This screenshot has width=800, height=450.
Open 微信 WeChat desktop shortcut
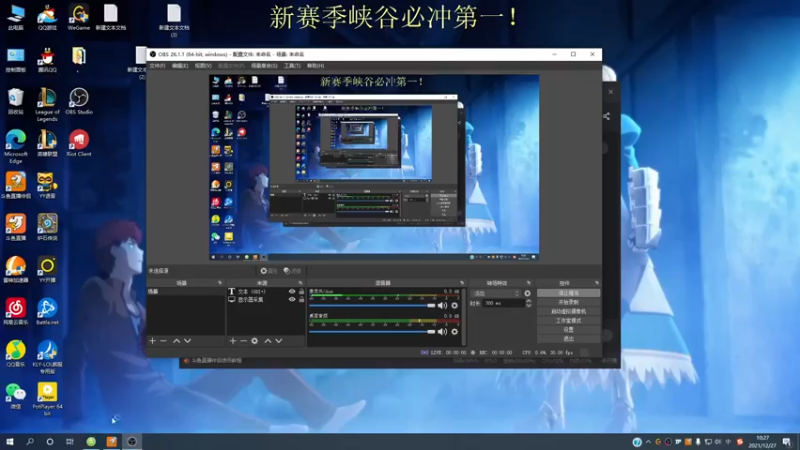click(x=16, y=396)
